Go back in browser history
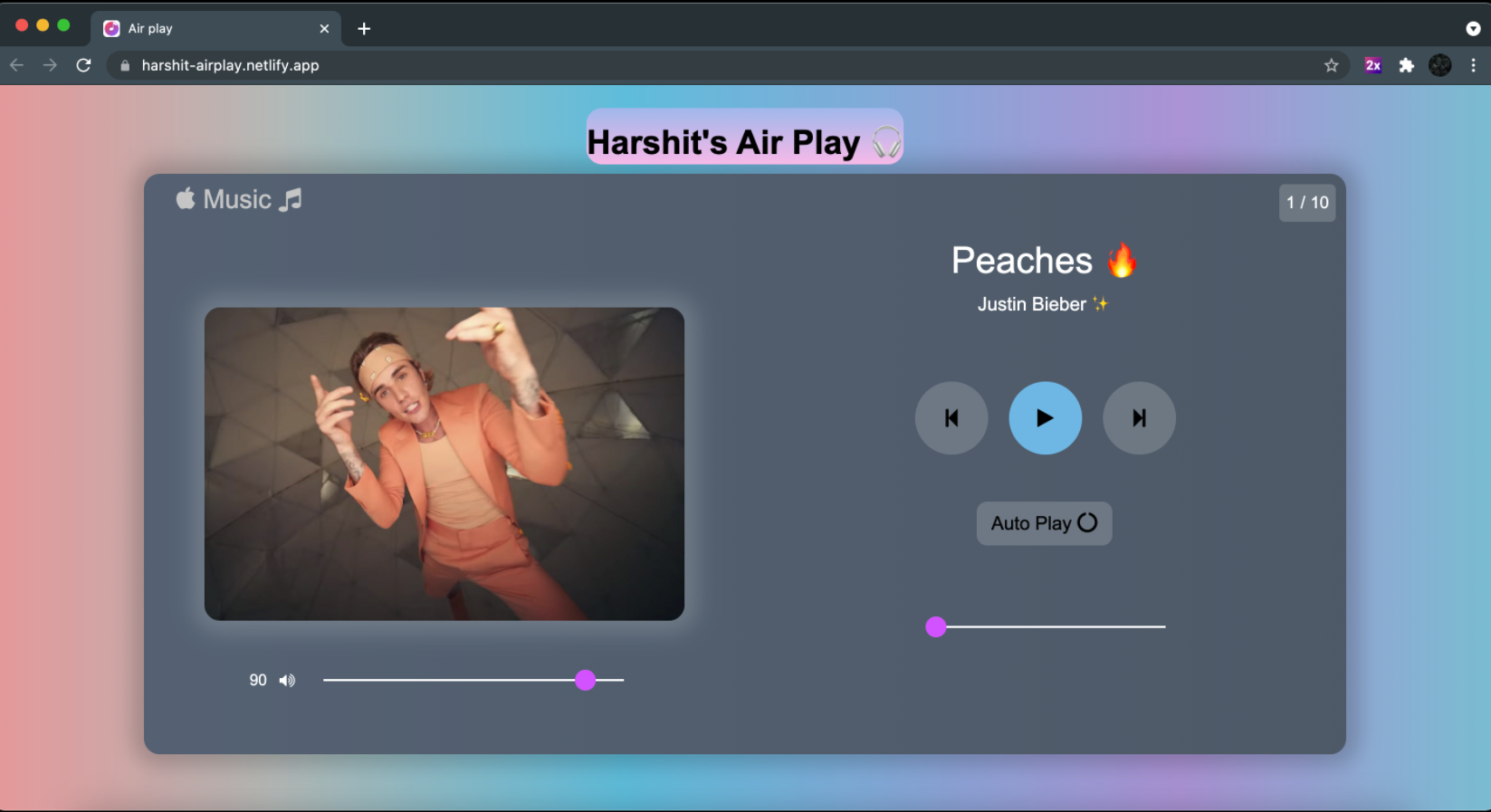This screenshot has width=1491, height=812. (16, 65)
